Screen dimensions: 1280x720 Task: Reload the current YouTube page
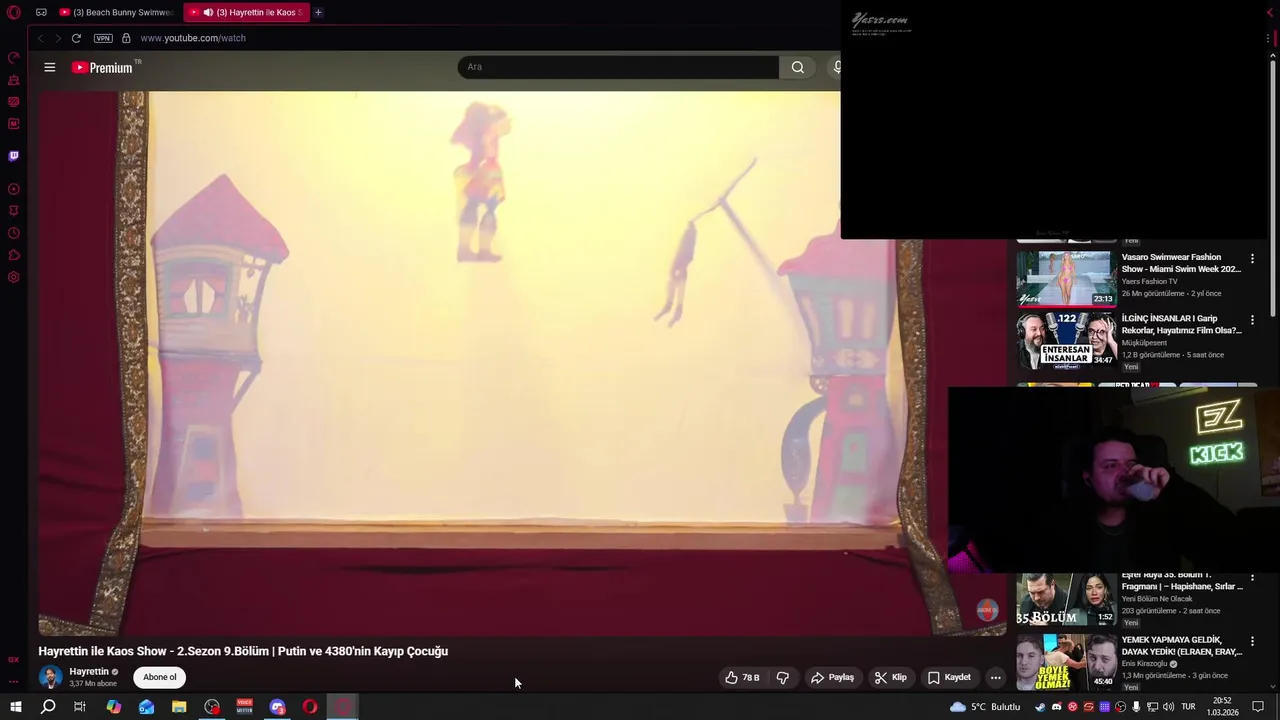(x=76, y=38)
